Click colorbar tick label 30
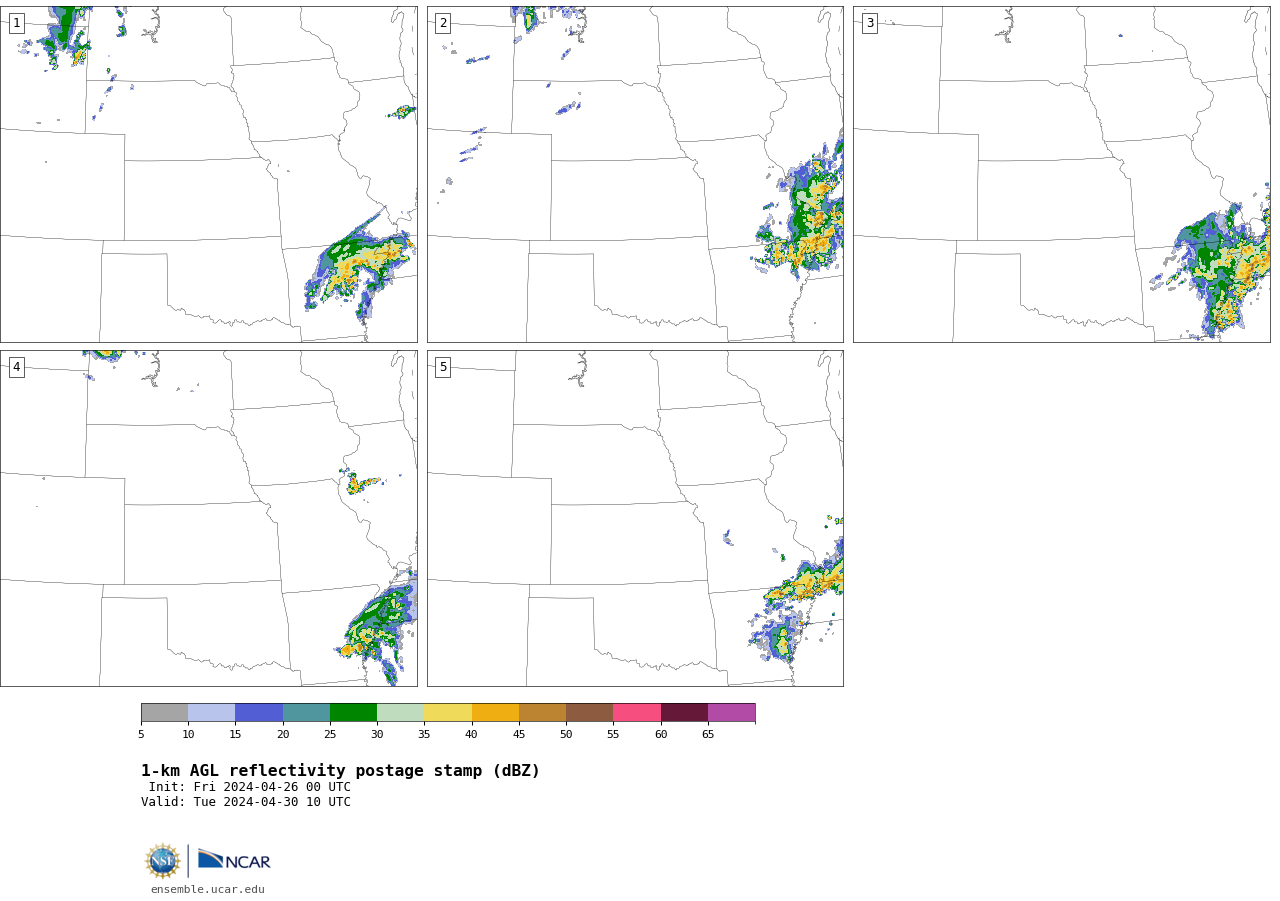This screenshot has width=1280, height=901. (x=377, y=735)
